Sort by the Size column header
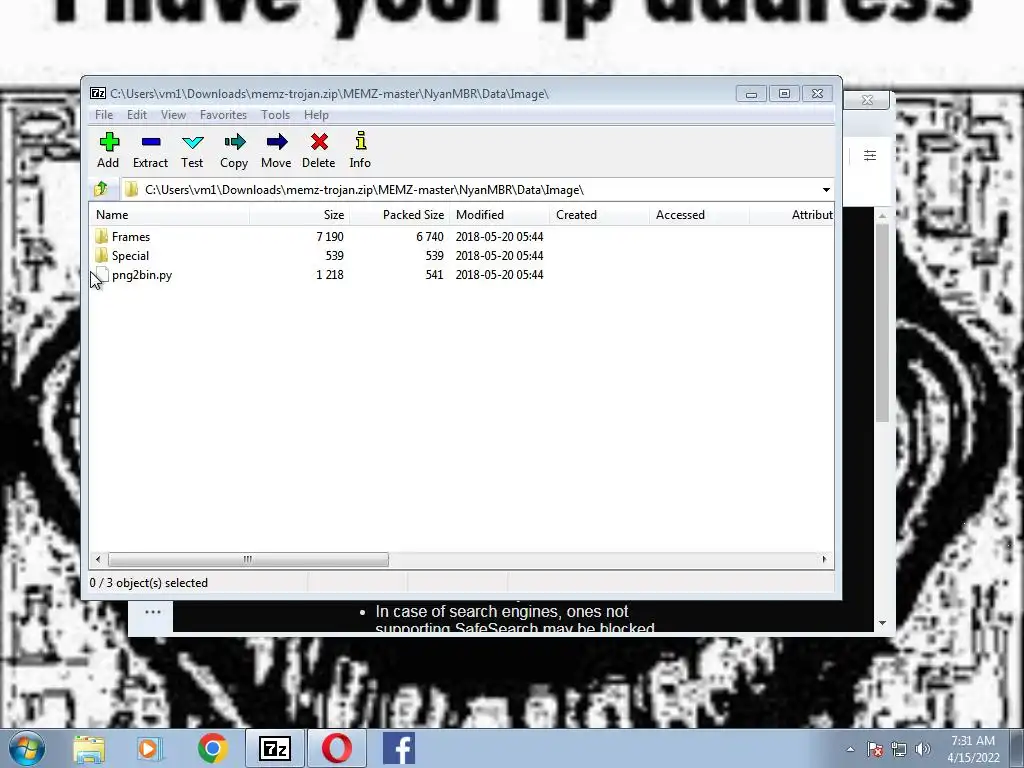The height and width of the screenshot is (768, 1024). tap(299, 215)
